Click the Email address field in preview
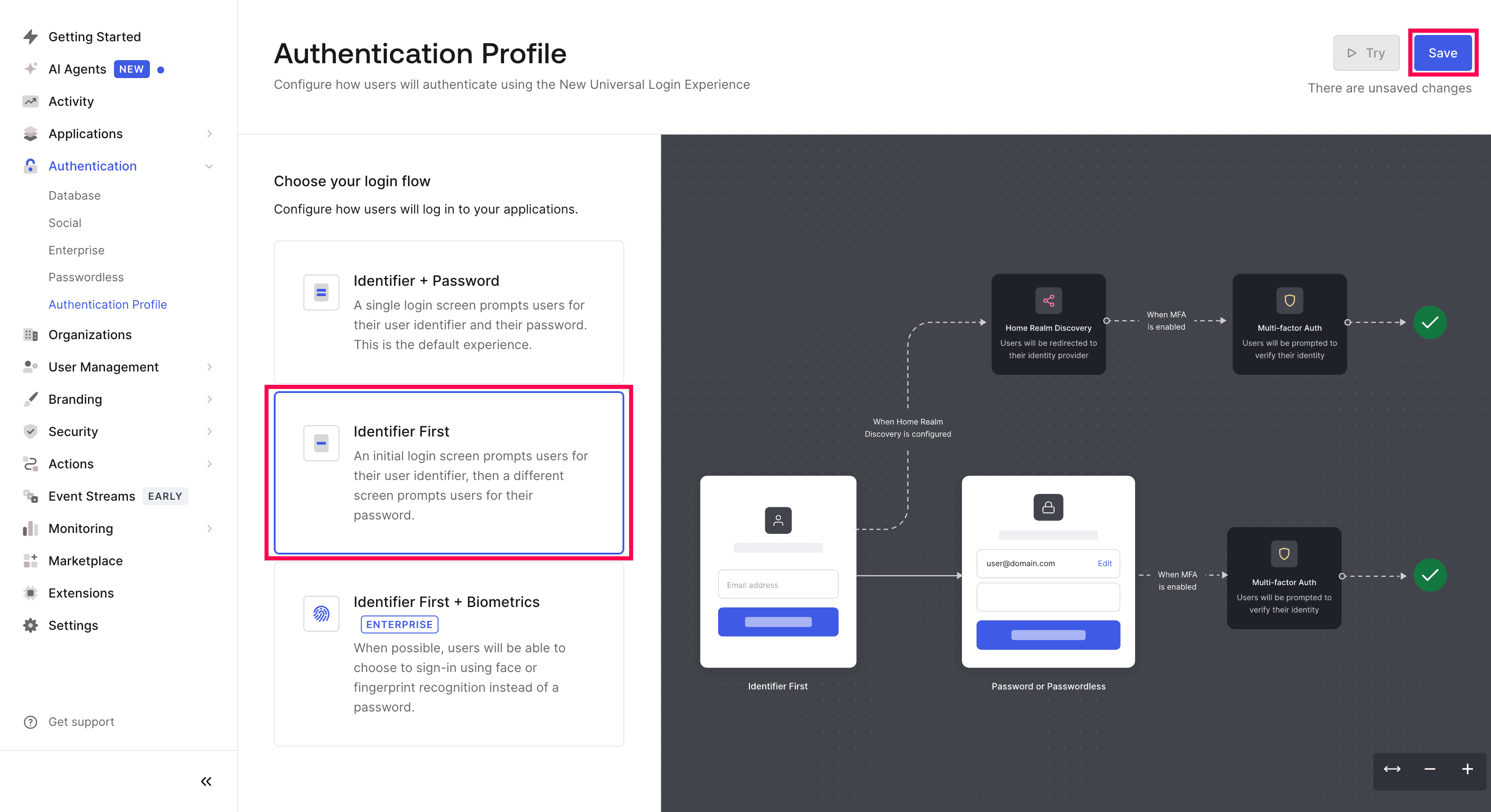1491x812 pixels. point(777,585)
